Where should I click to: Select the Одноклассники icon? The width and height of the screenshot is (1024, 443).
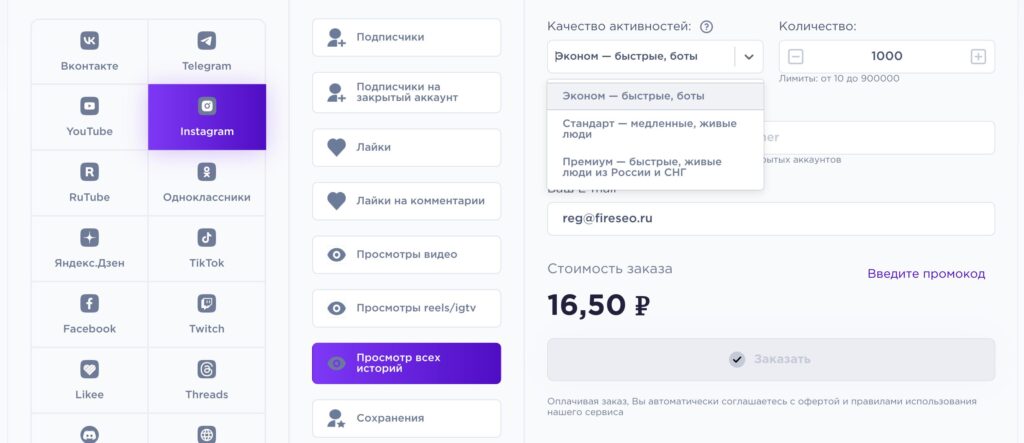[206, 172]
